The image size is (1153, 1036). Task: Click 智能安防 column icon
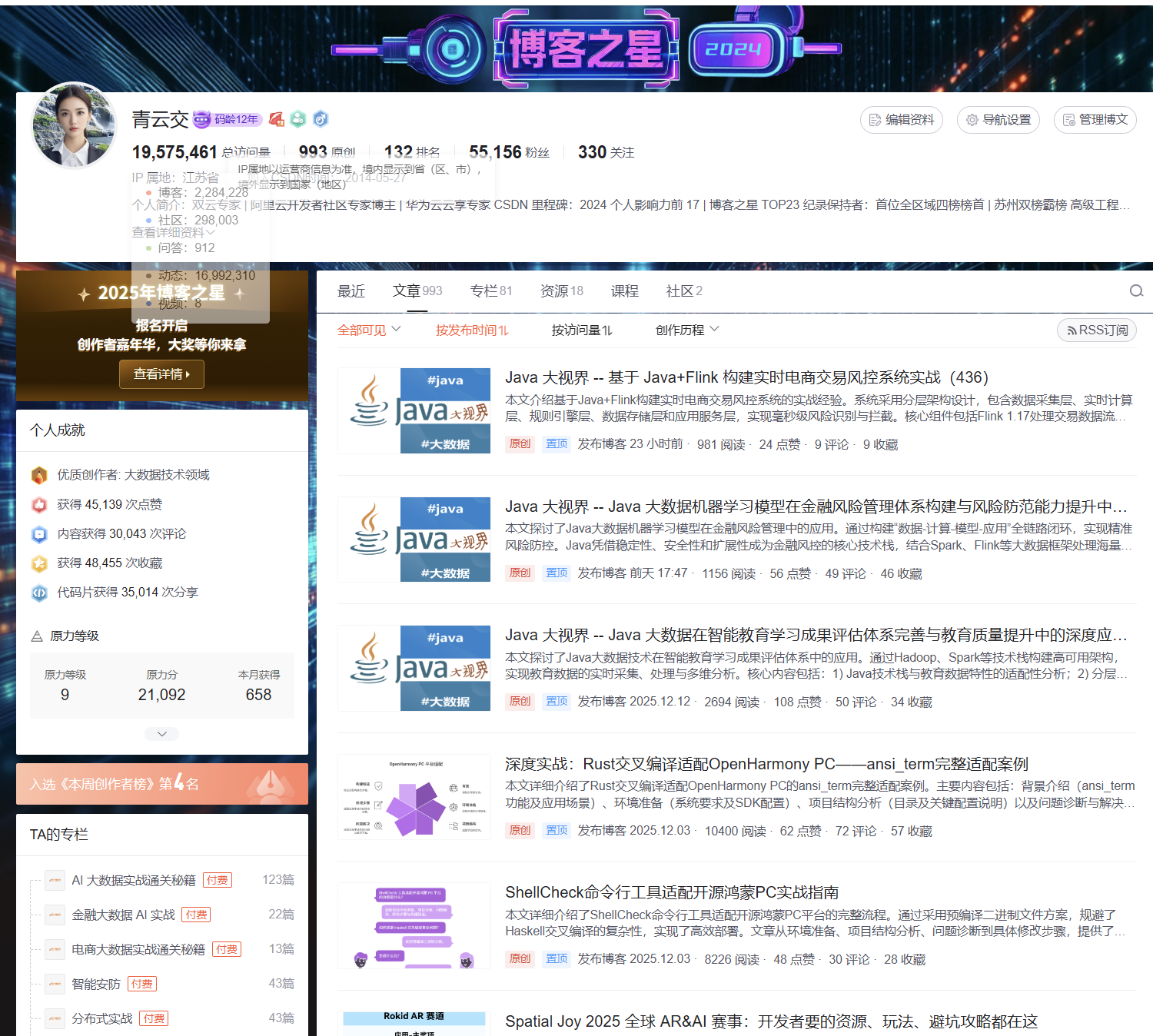click(x=55, y=984)
